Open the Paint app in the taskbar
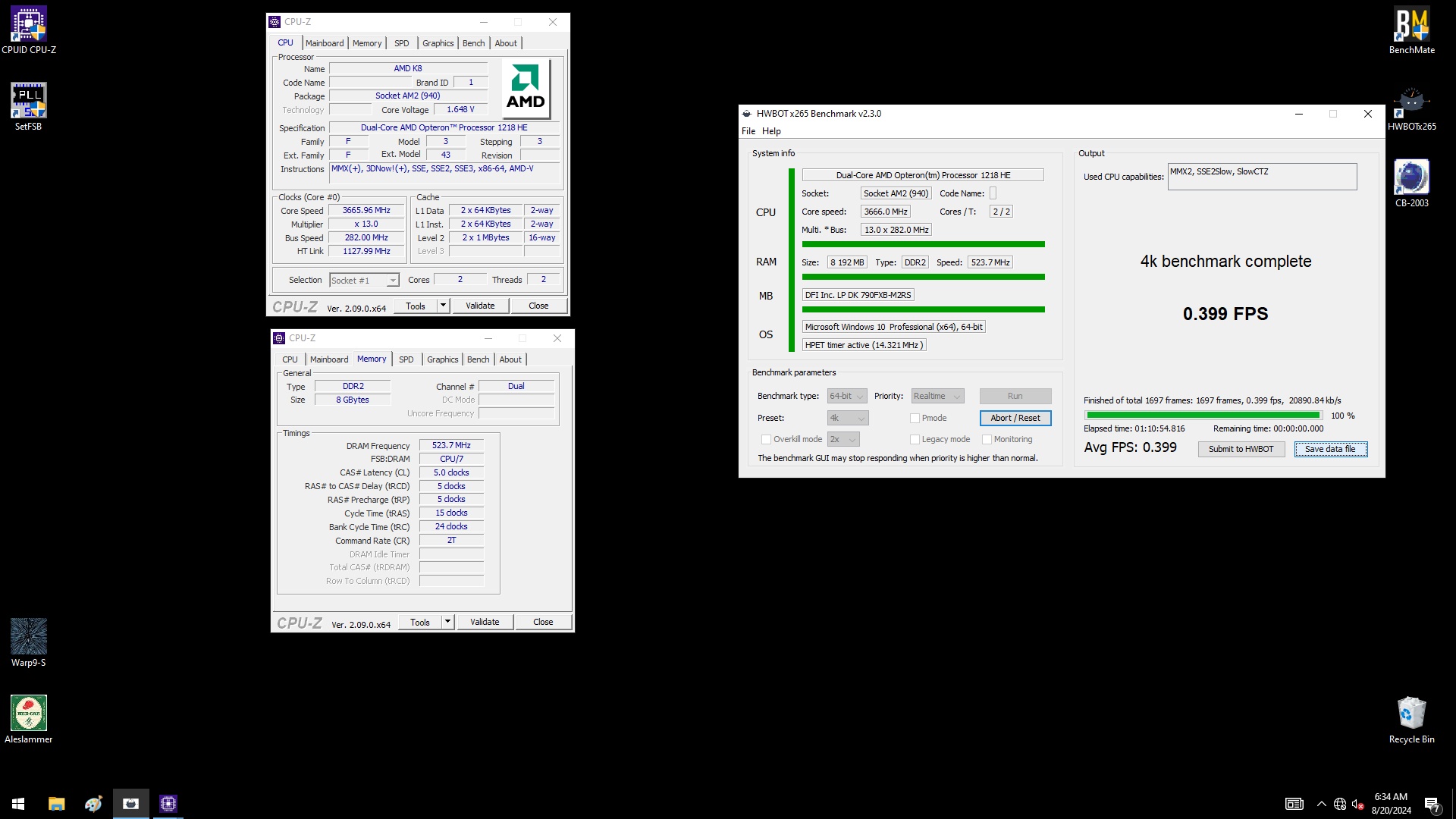 (x=93, y=803)
